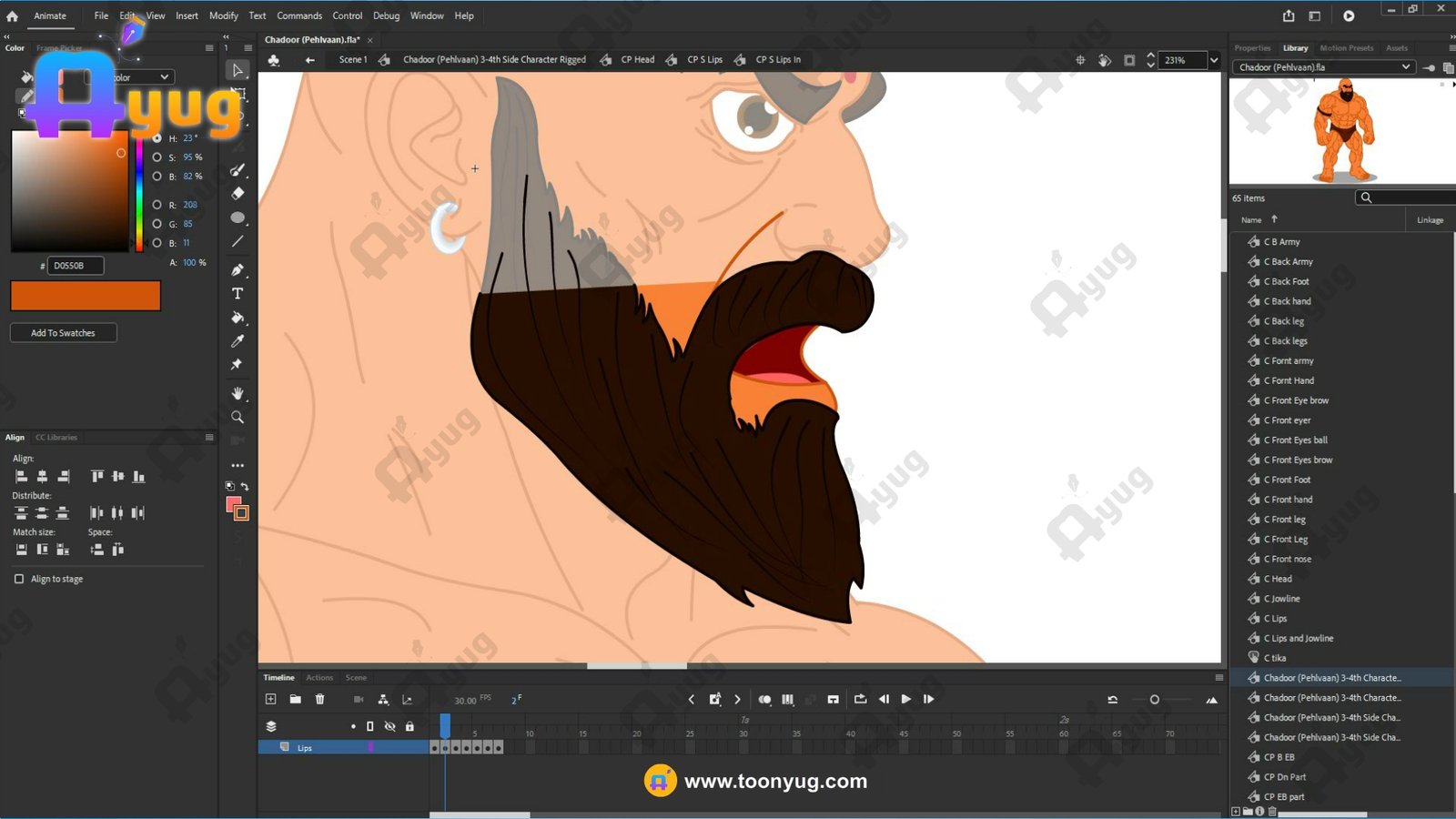Open the color type dropdown
This screenshot has height=819, width=1456.
(164, 77)
